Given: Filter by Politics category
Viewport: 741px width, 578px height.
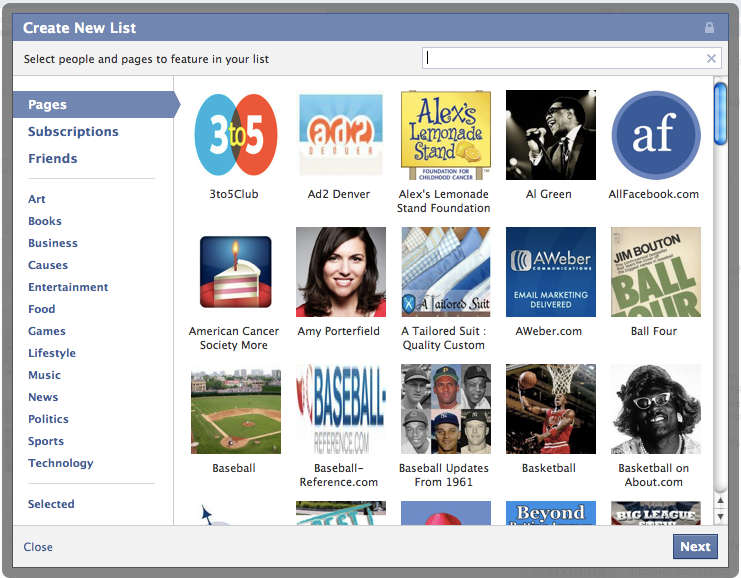Looking at the screenshot, I should [x=48, y=419].
